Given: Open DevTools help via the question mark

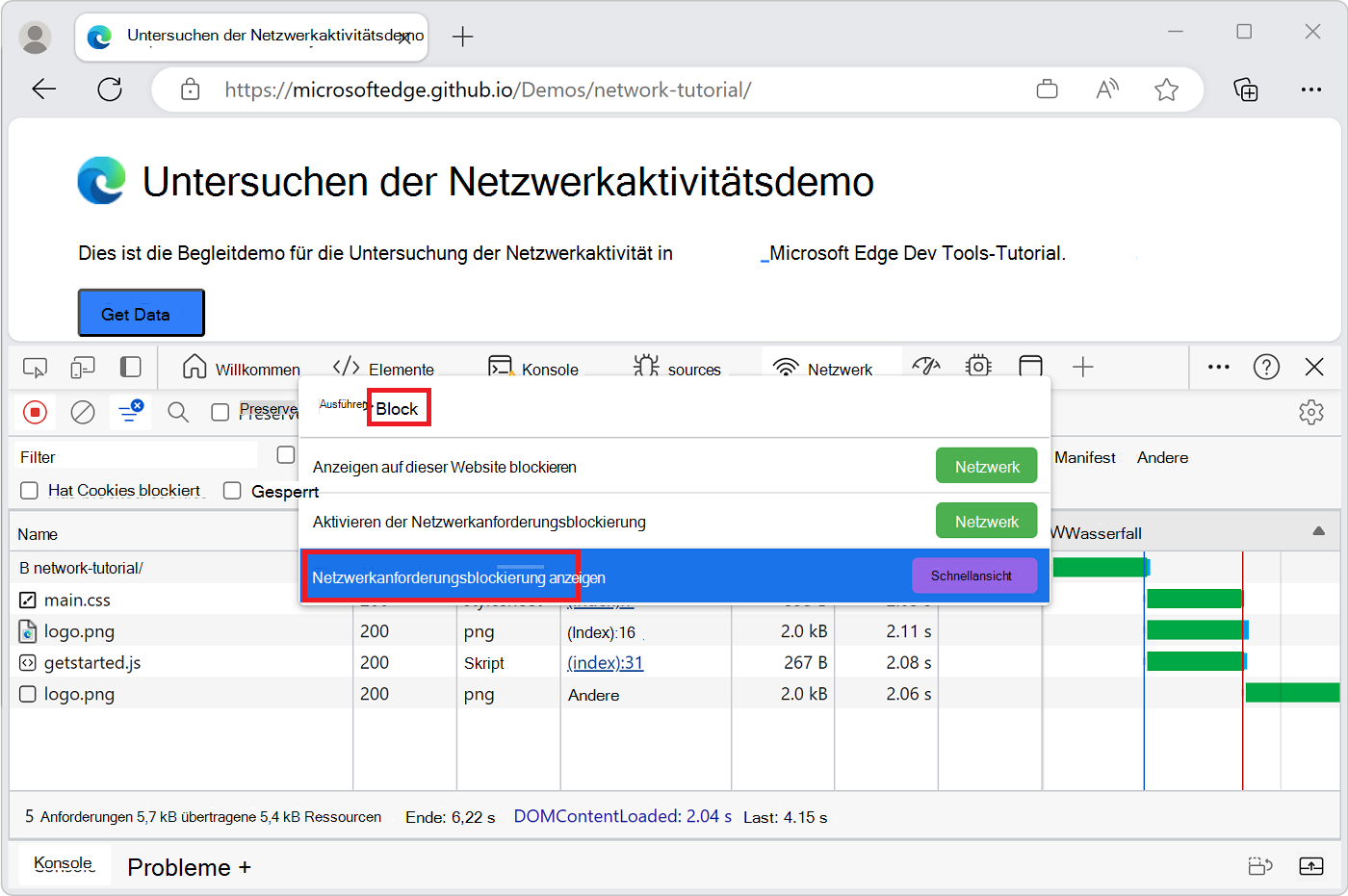Looking at the screenshot, I should pyautogui.click(x=1266, y=367).
